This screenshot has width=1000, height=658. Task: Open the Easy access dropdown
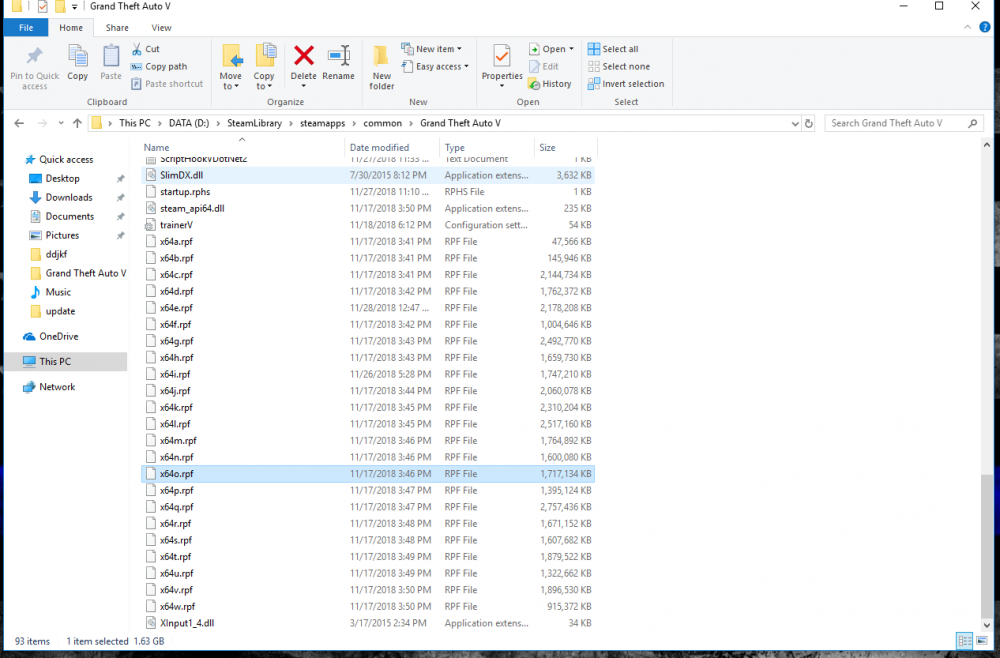(x=435, y=66)
